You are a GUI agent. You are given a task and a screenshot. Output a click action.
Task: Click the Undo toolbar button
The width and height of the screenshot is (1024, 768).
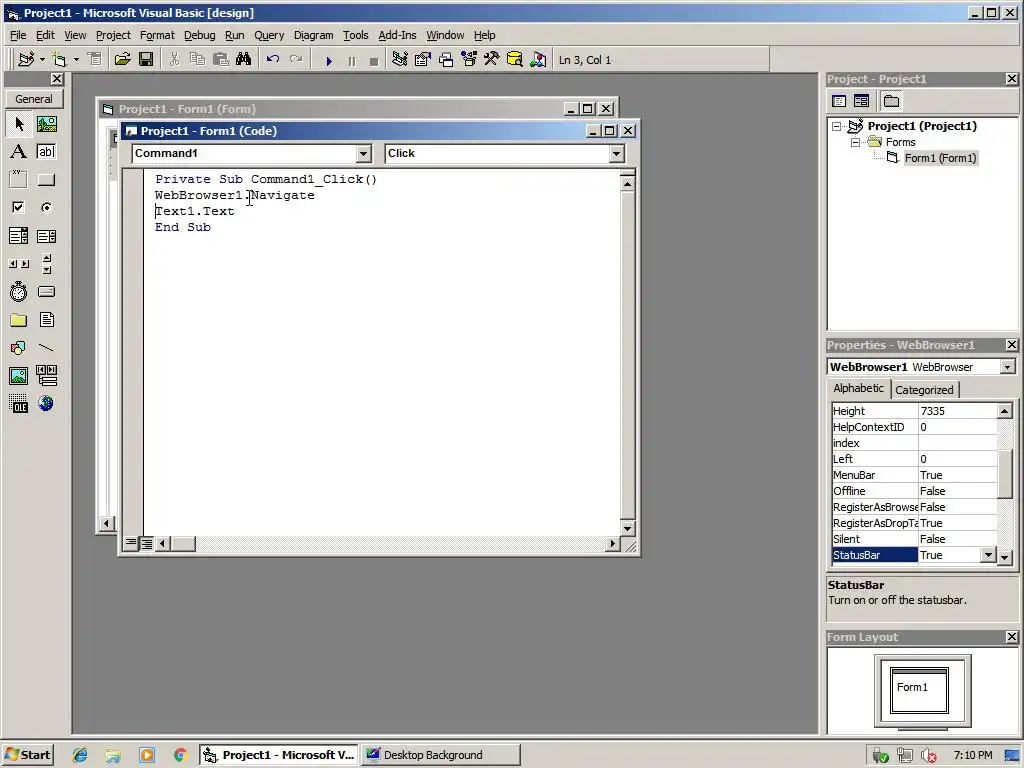tap(272, 59)
